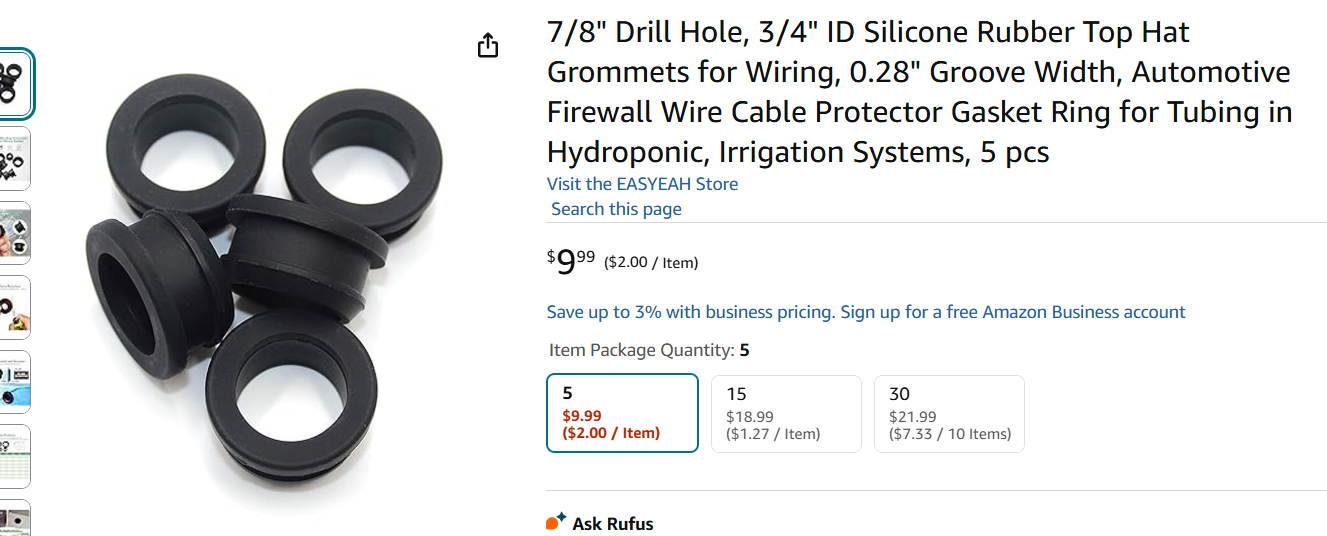Select the third product thumbnail
The width and height of the screenshot is (1327, 536).
pos(15,233)
